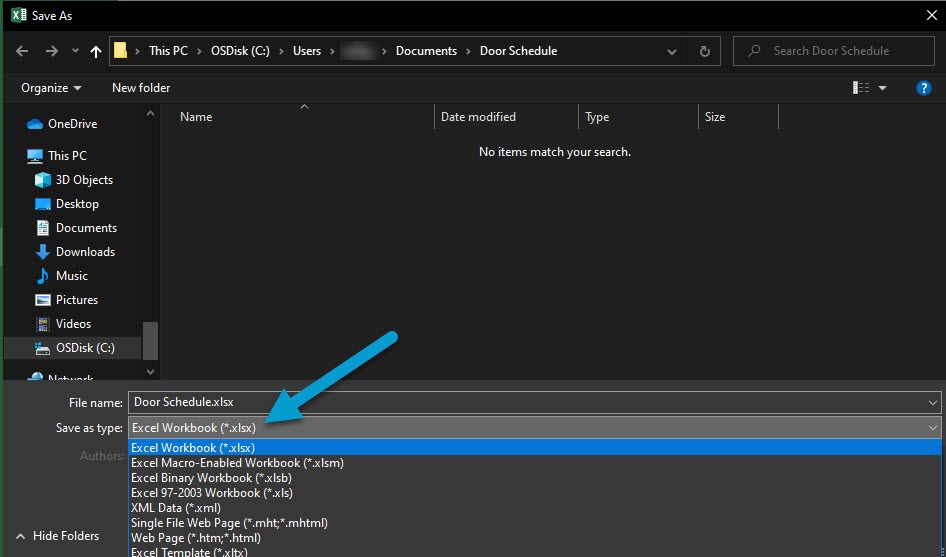Collapse the Save as type dropdown
This screenshot has height=557, width=946.
933,428
